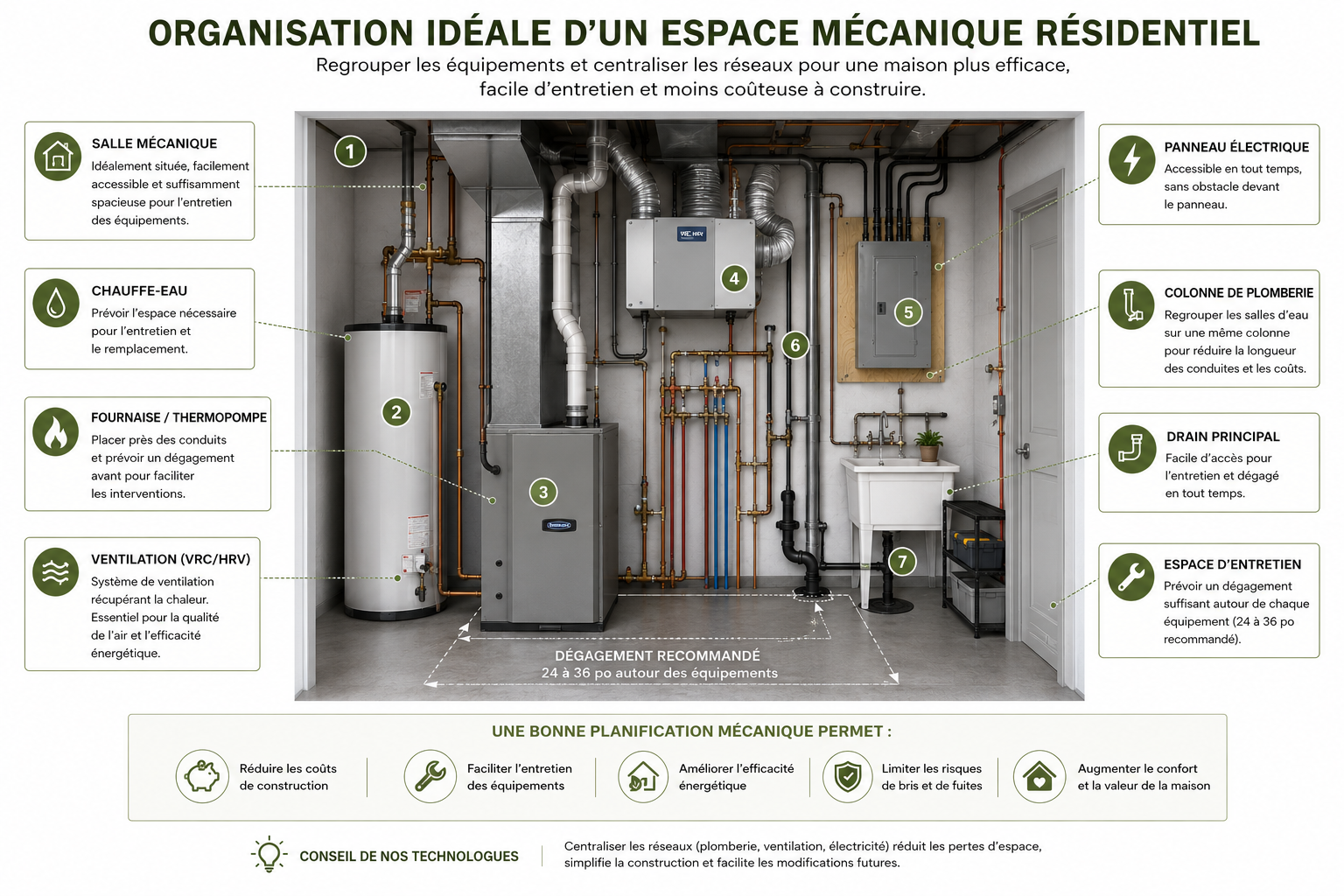Click the lightning bolt icon beside Panneau électrique
Screen dimensions: 1344x896
pyautogui.click(x=1132, y=159)
